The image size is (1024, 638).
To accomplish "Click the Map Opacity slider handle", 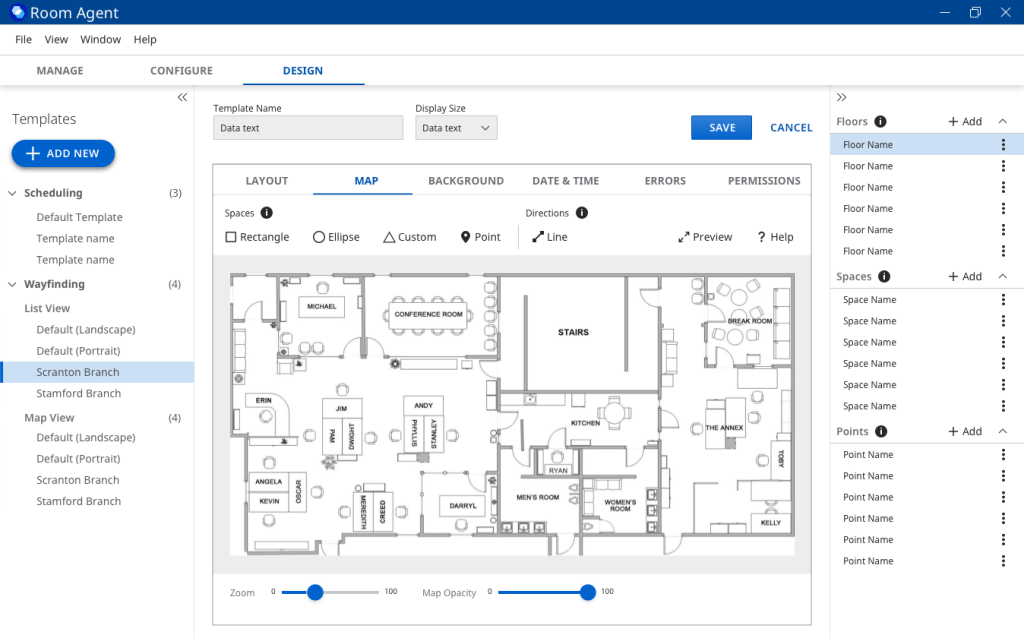I will [x=587, y=592].
